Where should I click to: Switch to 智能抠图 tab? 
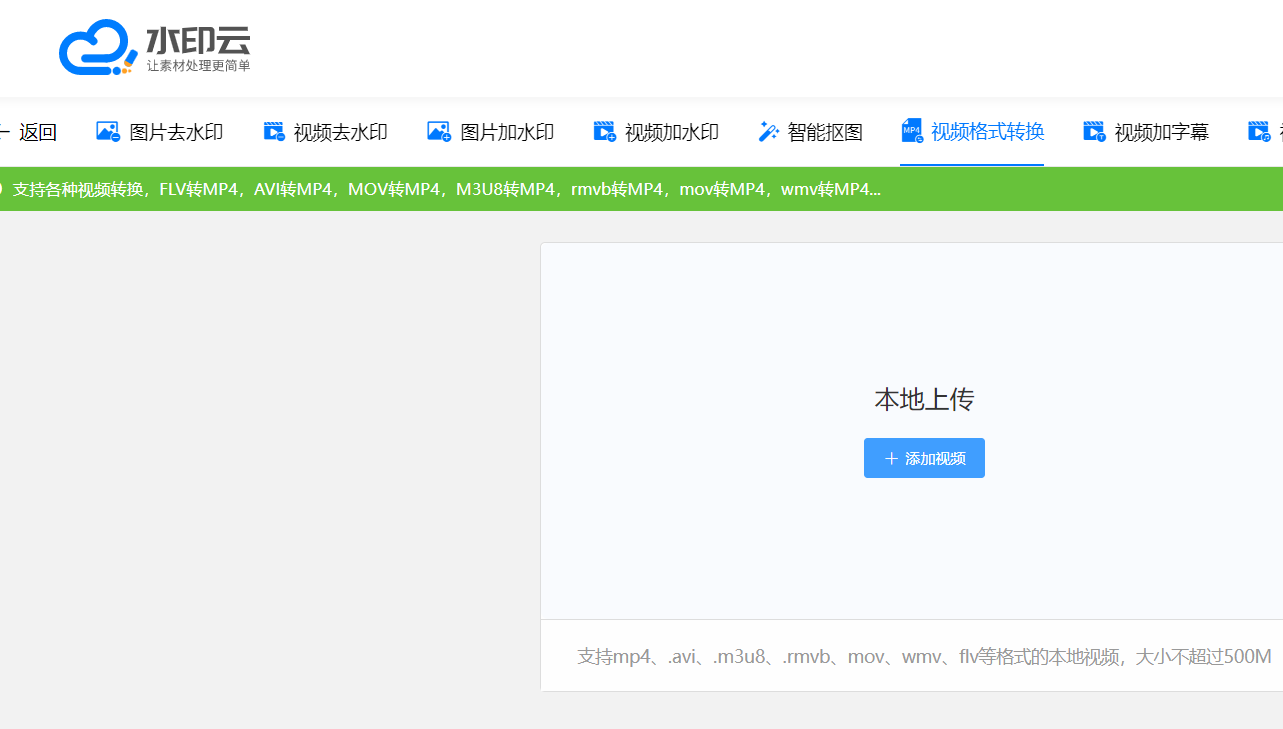point(810,132)
